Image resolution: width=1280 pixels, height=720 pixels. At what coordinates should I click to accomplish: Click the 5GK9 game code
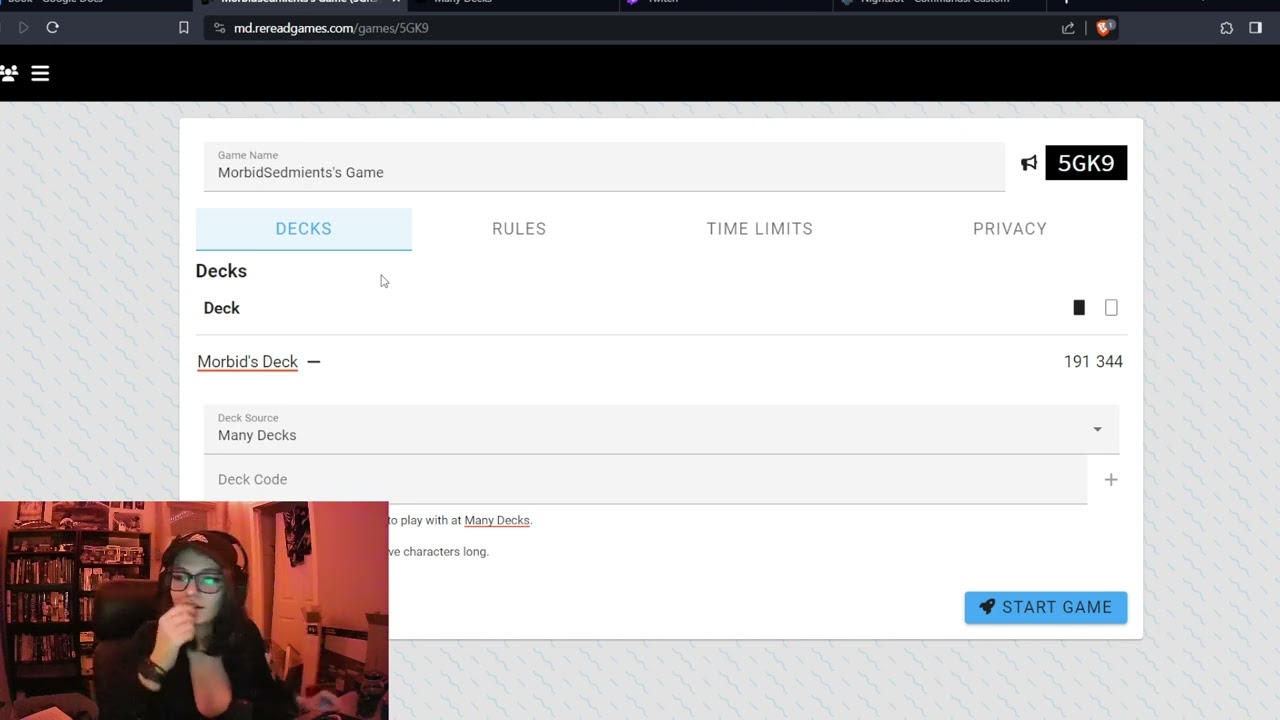coord(1086,163)
